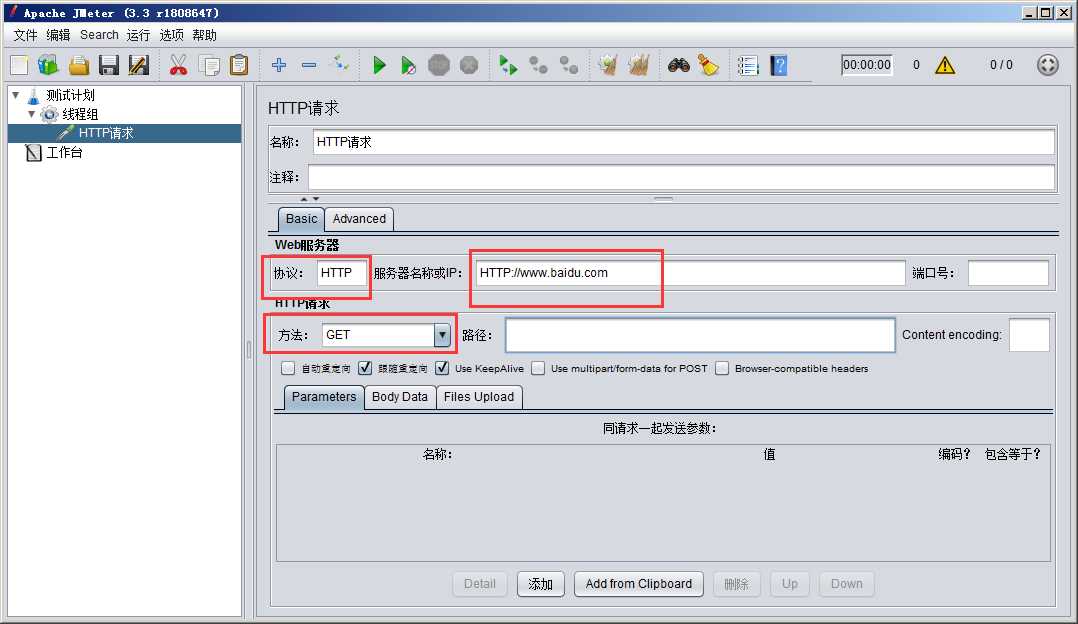Click the Remote start all icon

(x=508, y=65)
